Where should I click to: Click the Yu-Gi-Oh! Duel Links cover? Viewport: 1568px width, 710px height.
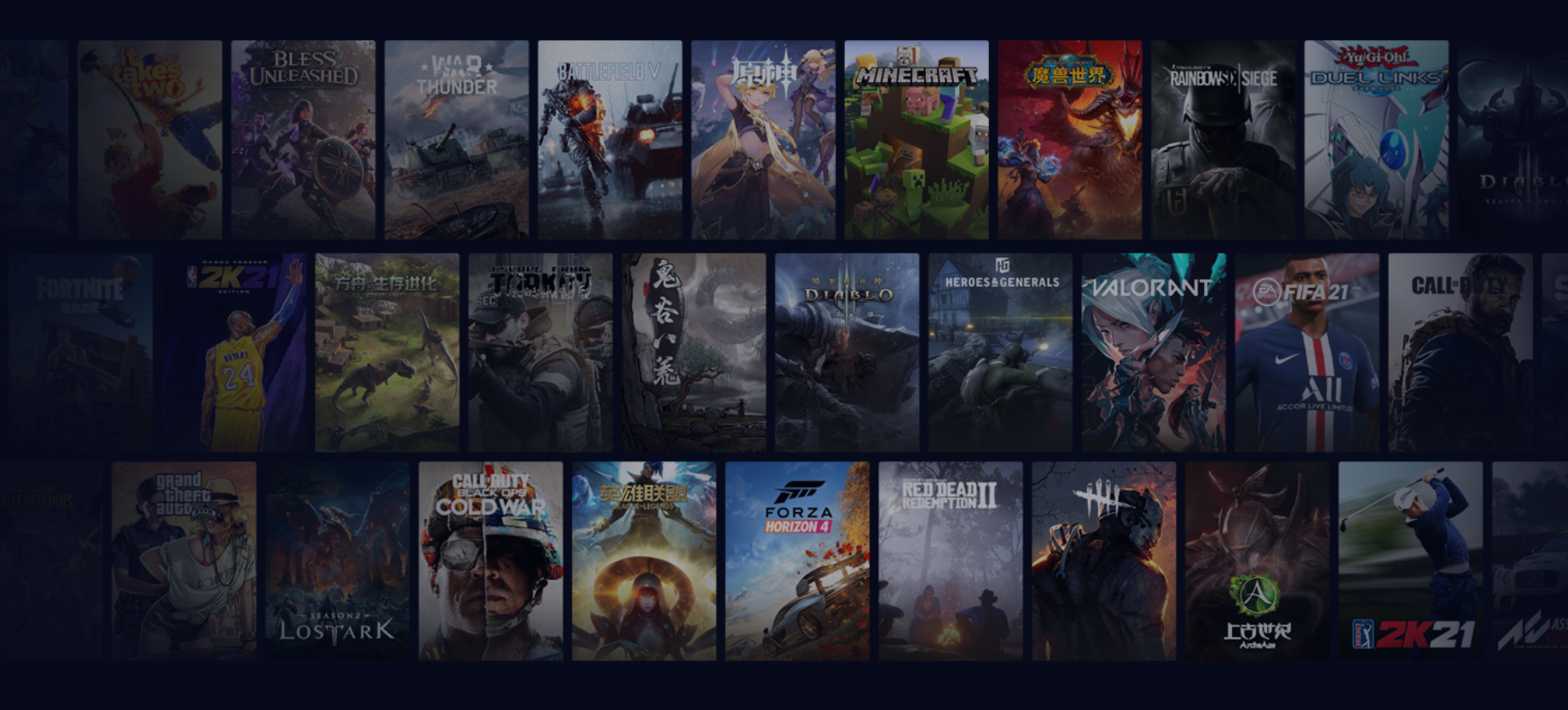click(1376, 140)
